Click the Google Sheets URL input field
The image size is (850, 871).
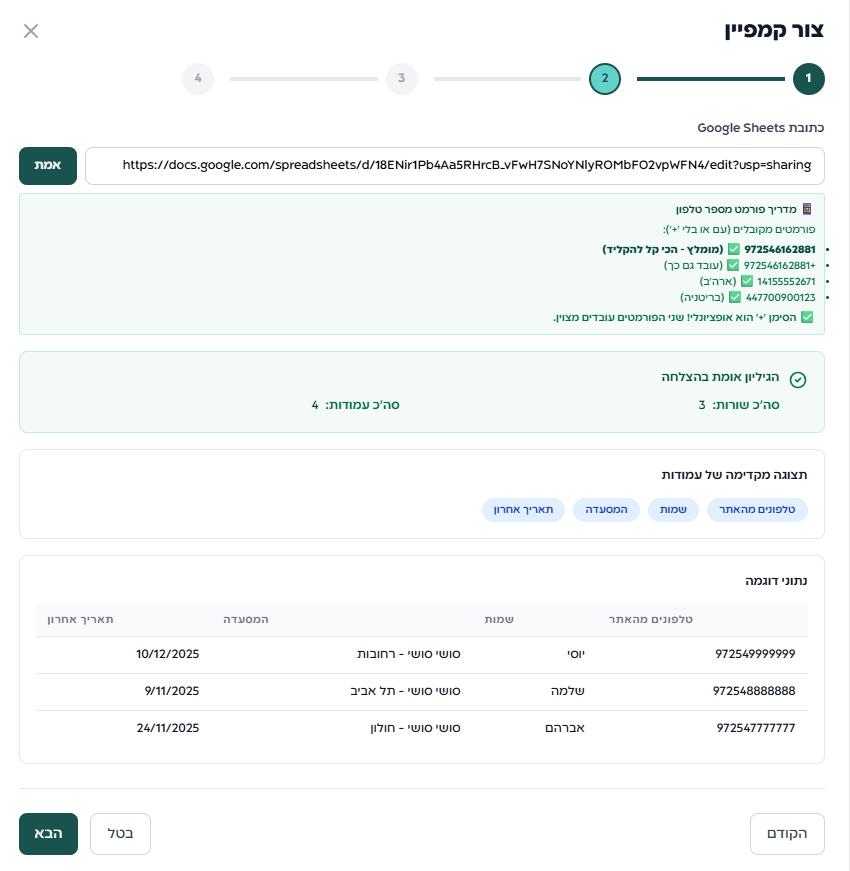(x=455, y=166)
